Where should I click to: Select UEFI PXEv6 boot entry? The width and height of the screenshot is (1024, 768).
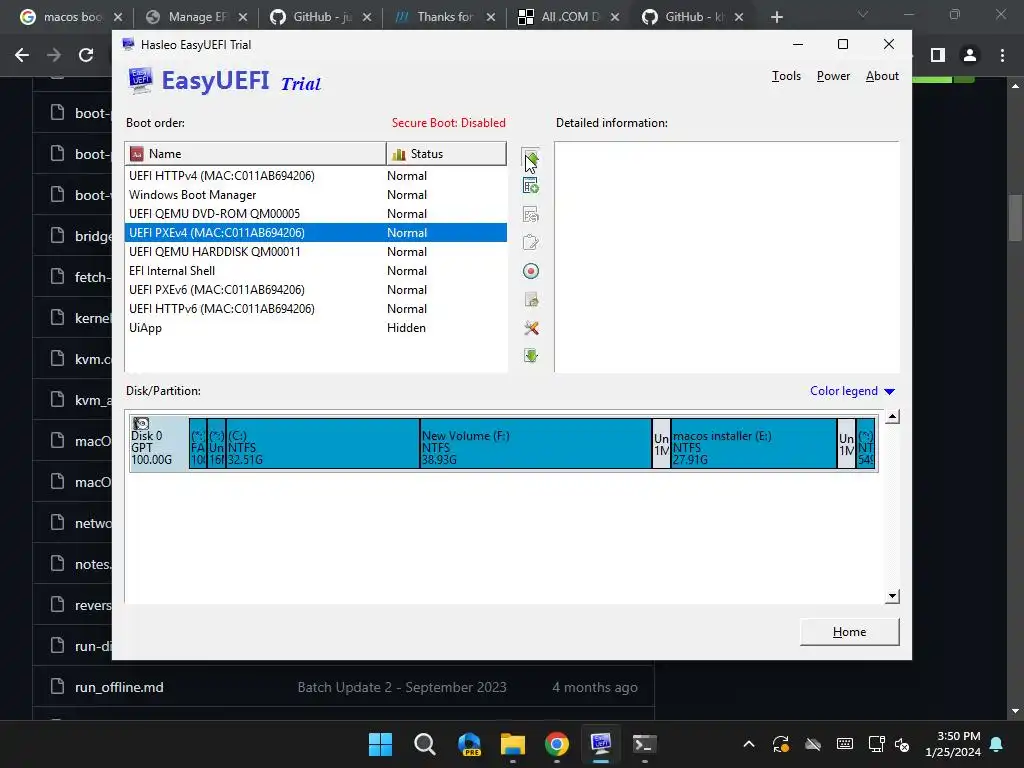coord(315,289)
